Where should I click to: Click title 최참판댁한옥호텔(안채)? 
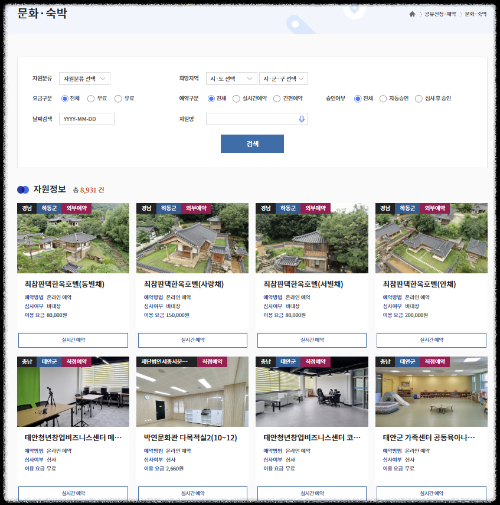[x=419, y=284]
